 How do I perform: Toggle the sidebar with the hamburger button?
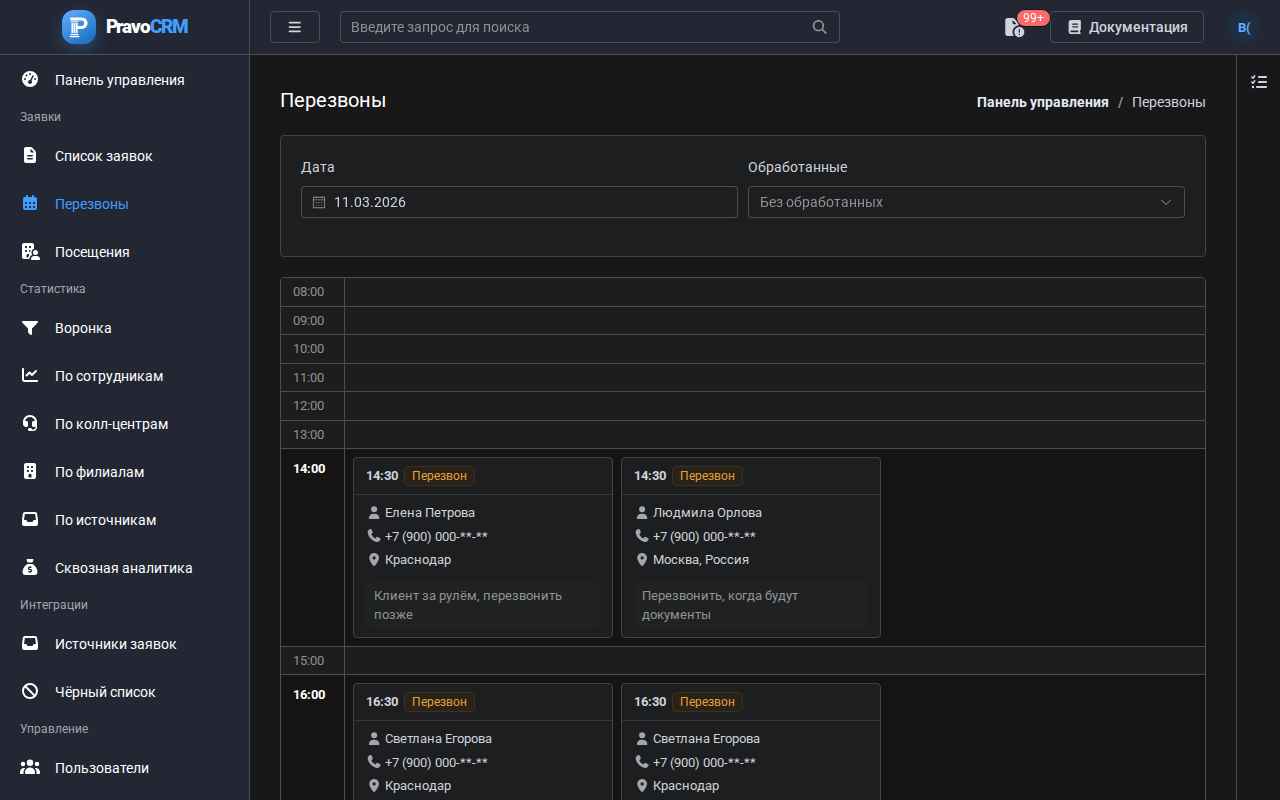coord(295,27)
